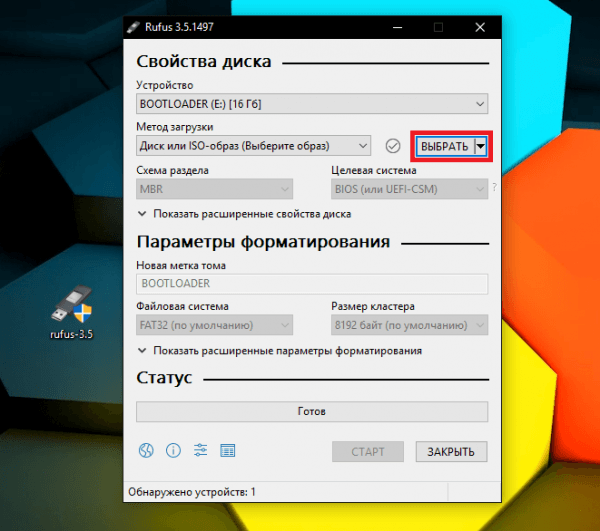The height and width of the screenshot is (531, 600).
Task: Open application settings sliders icon
Action: click(201, 450)
